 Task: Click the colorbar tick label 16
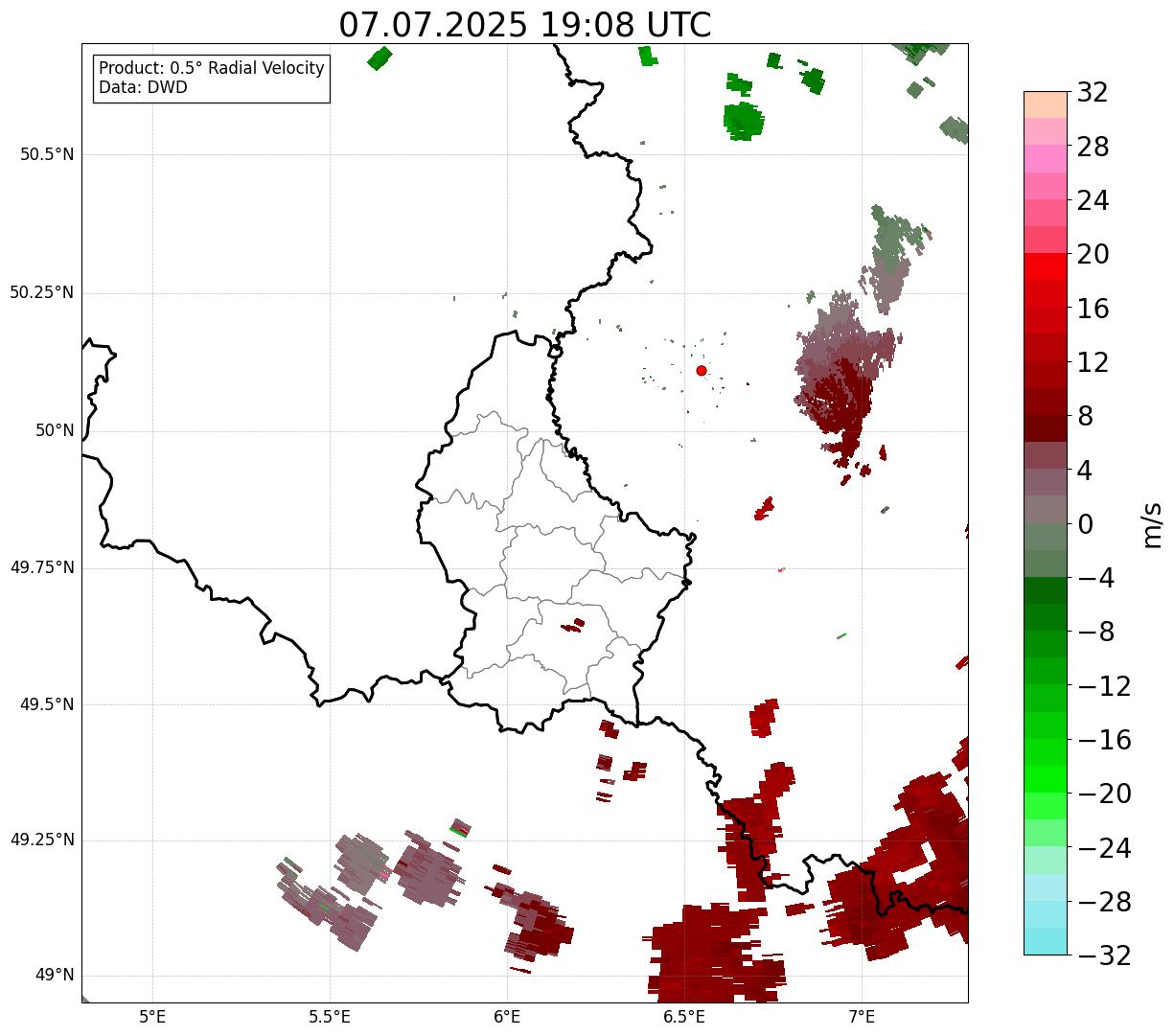click(1093, 309)
